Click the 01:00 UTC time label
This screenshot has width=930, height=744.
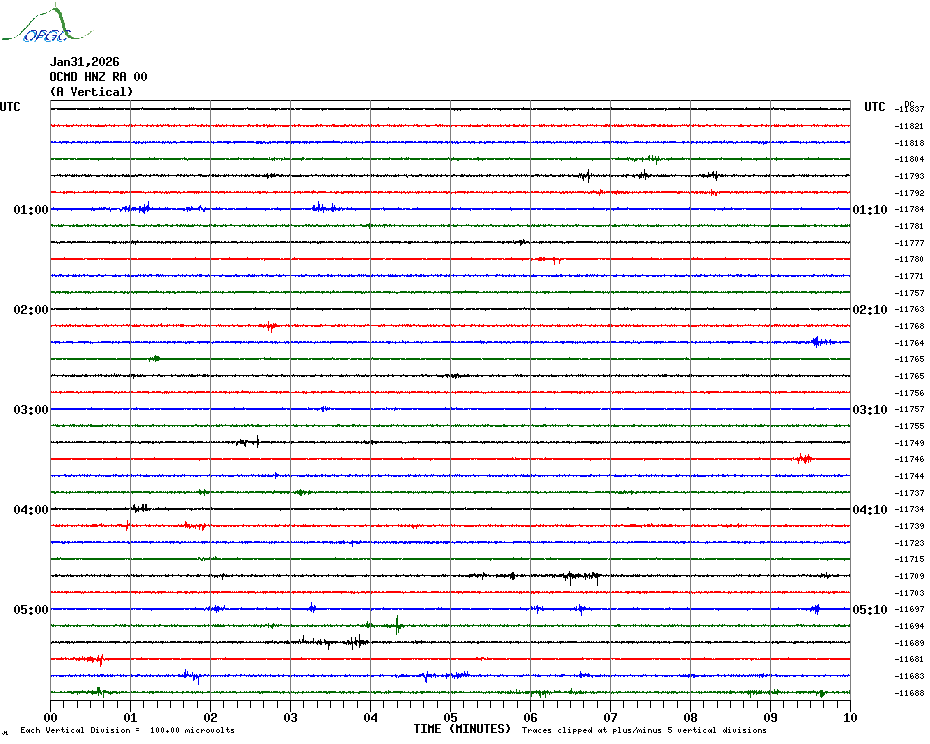click(x=30, y=210)
